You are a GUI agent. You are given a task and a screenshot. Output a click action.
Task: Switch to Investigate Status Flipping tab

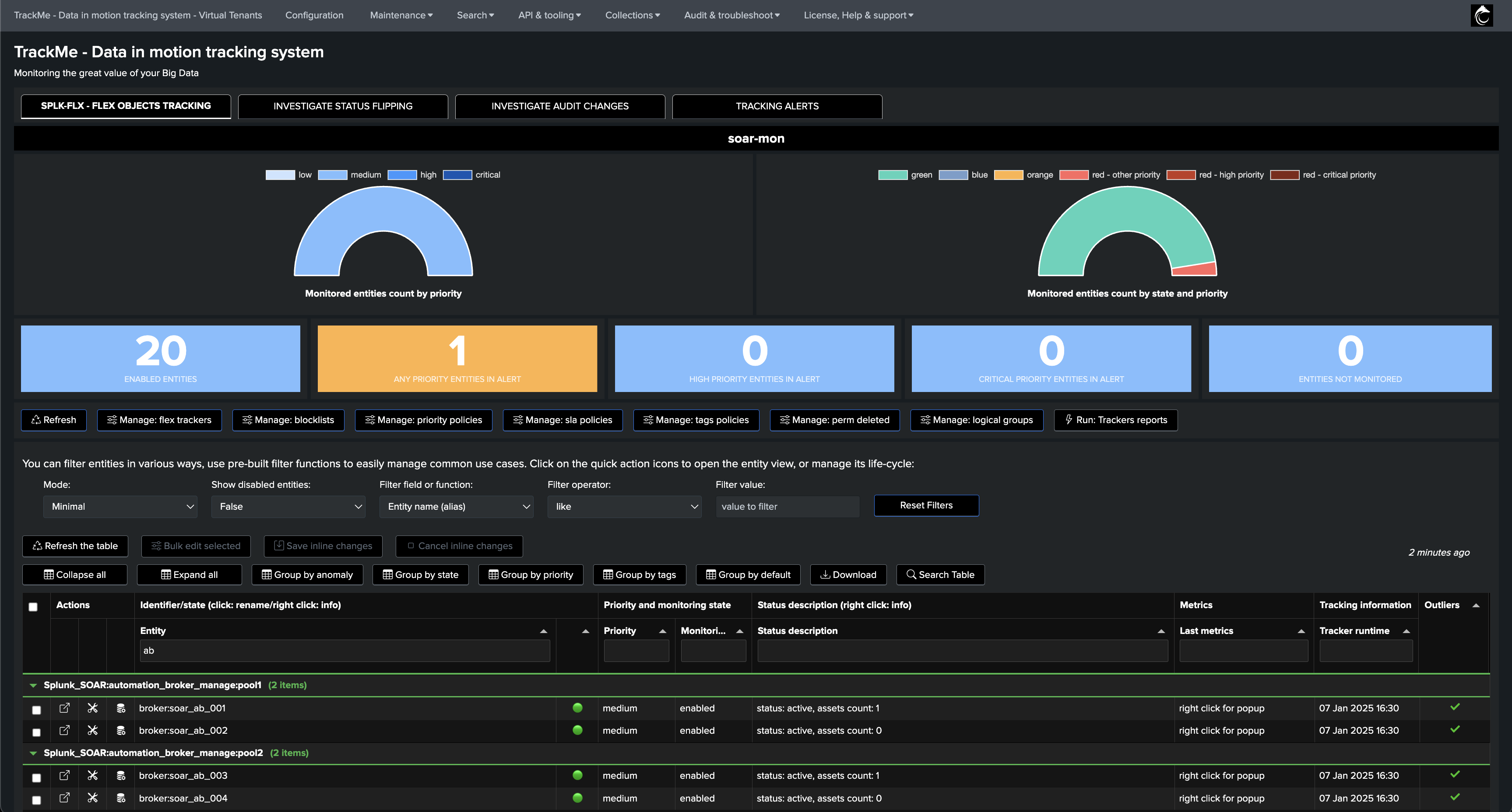(343, 106)
